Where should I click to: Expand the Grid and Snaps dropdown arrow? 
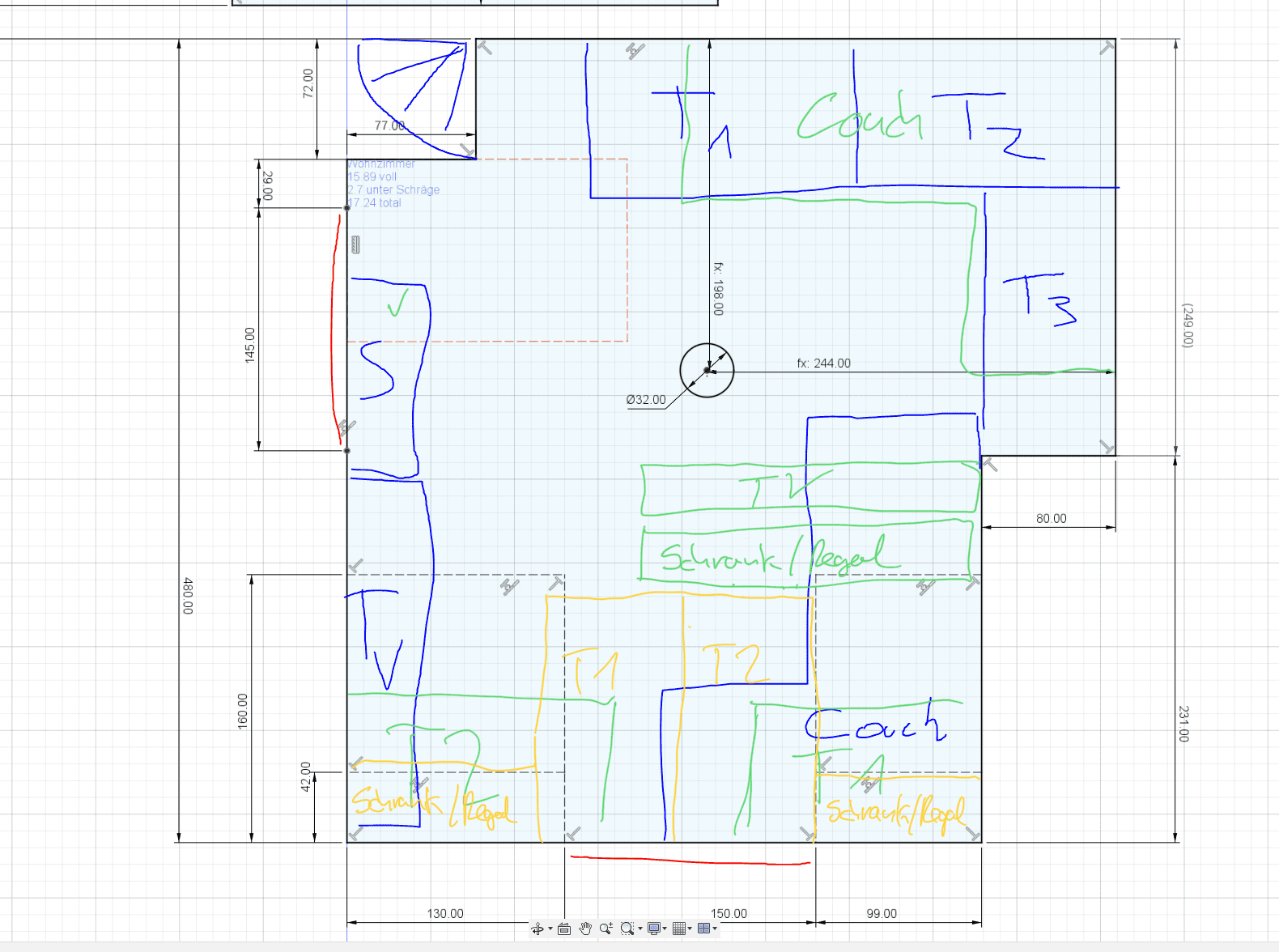click(690, 929)
